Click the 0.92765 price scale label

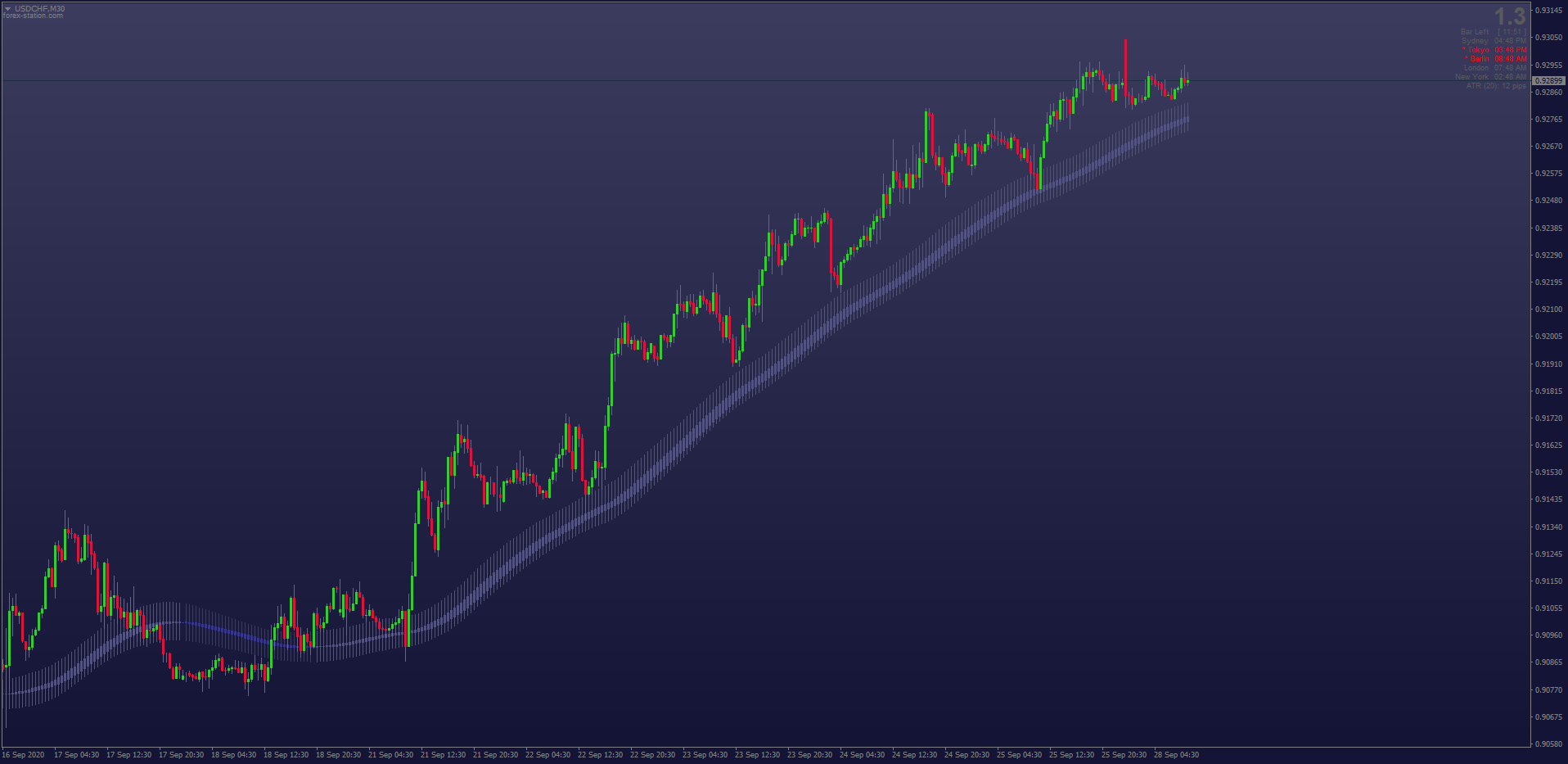point(1548,120)
